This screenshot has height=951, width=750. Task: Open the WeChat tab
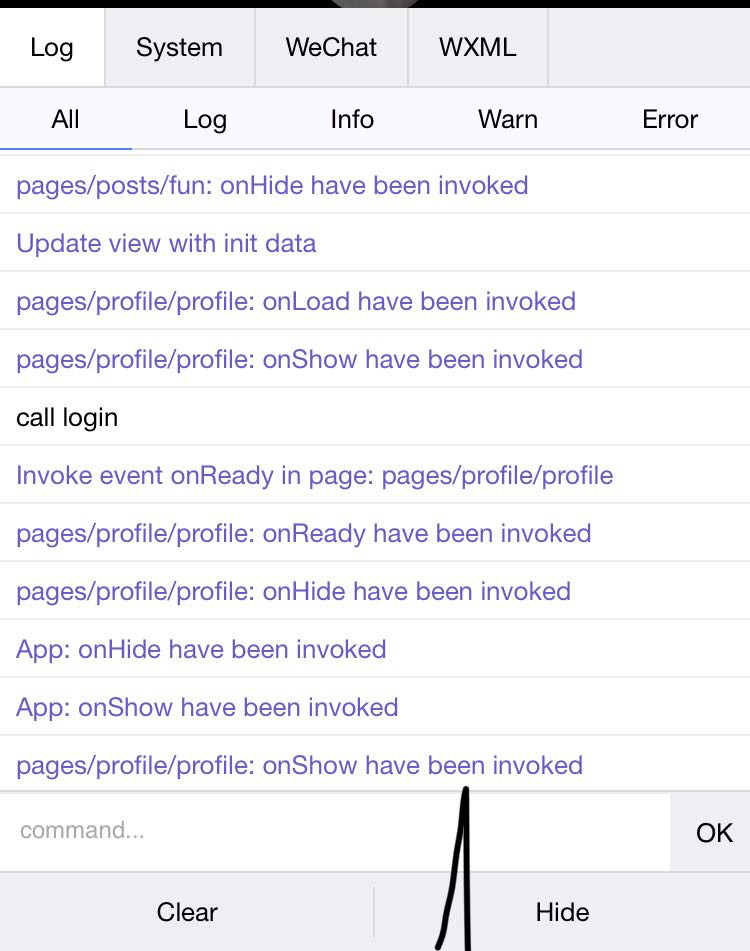coord(331,47)
